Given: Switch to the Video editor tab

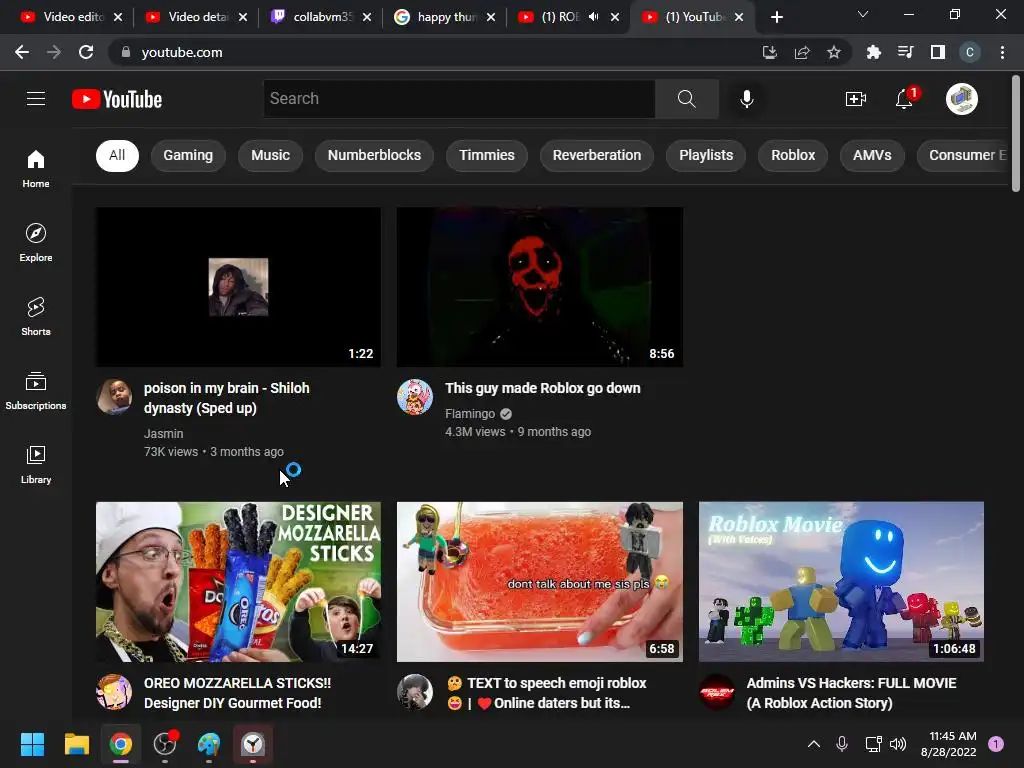Looking at the screenshot, I should (x=72, y=17).
